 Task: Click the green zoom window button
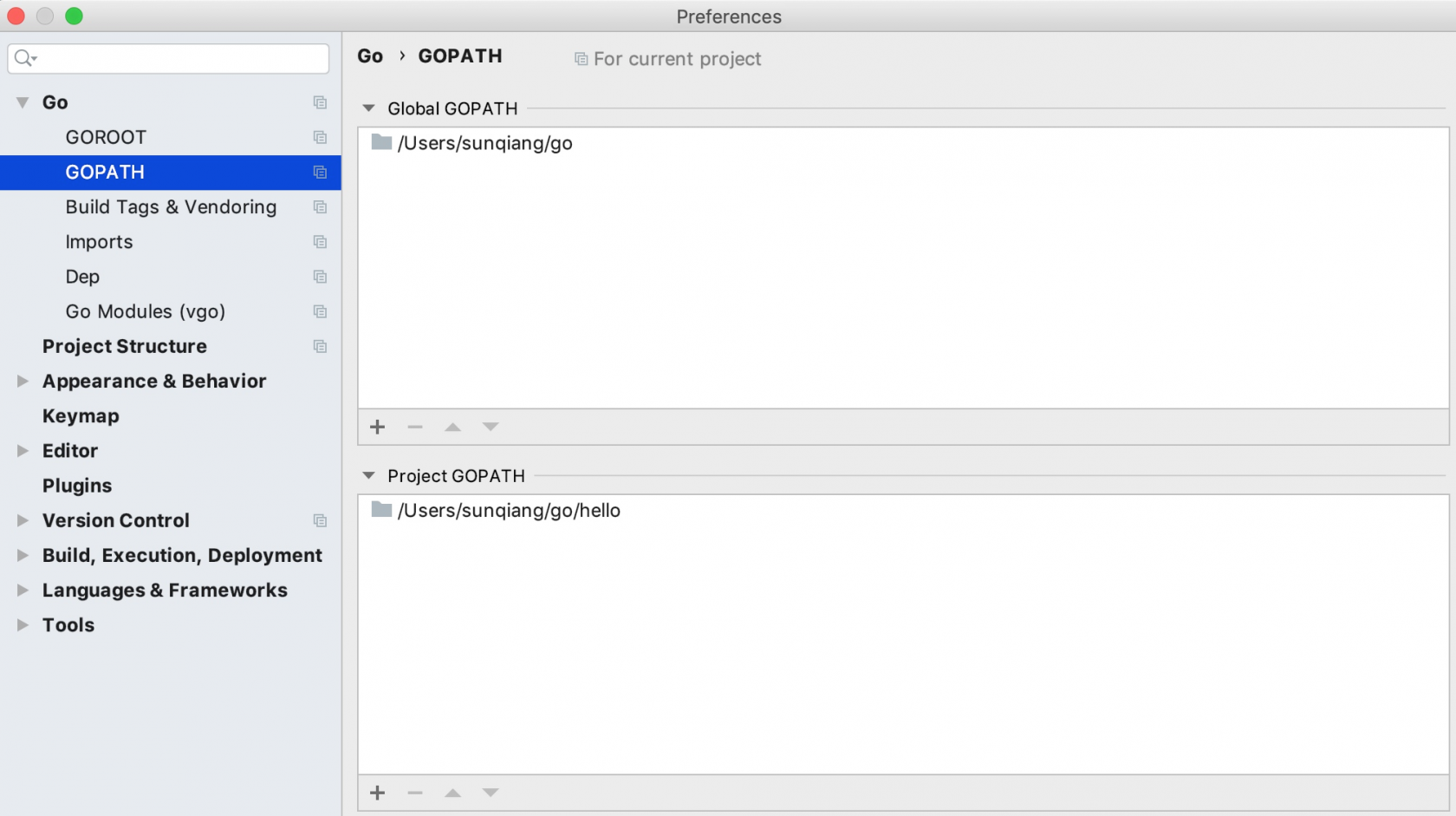[x=75, y=16]
